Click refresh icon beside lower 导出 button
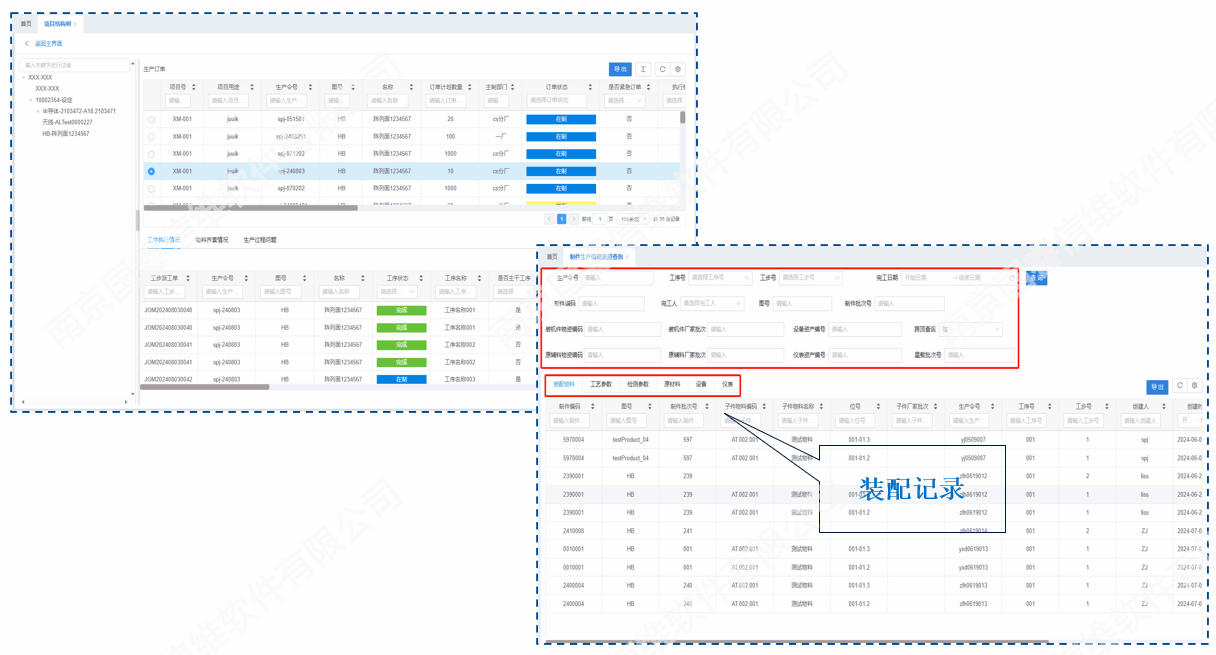This screenshot has height=655, width=1216. point(1179,386)
